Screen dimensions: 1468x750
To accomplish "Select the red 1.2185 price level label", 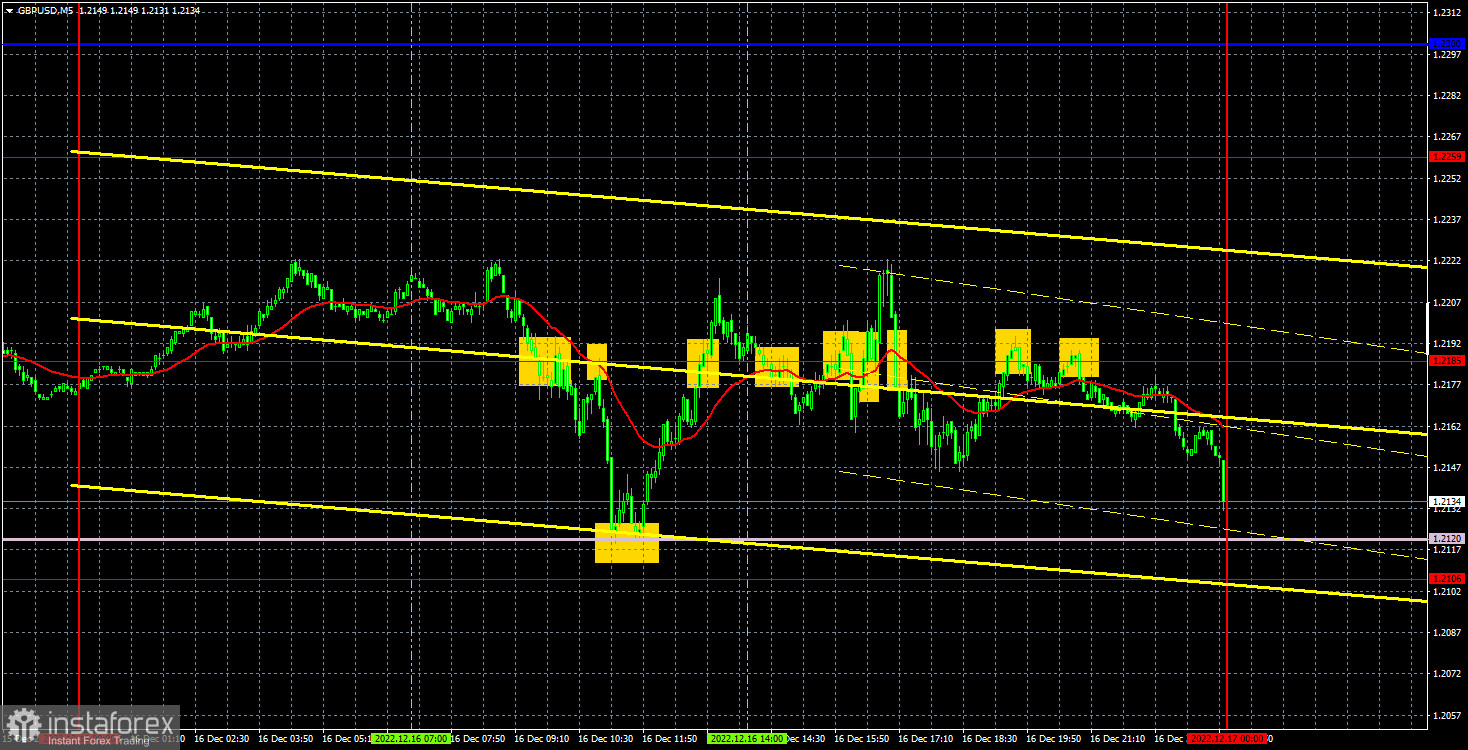I will pyautogui.click(x=1447, y=361).
